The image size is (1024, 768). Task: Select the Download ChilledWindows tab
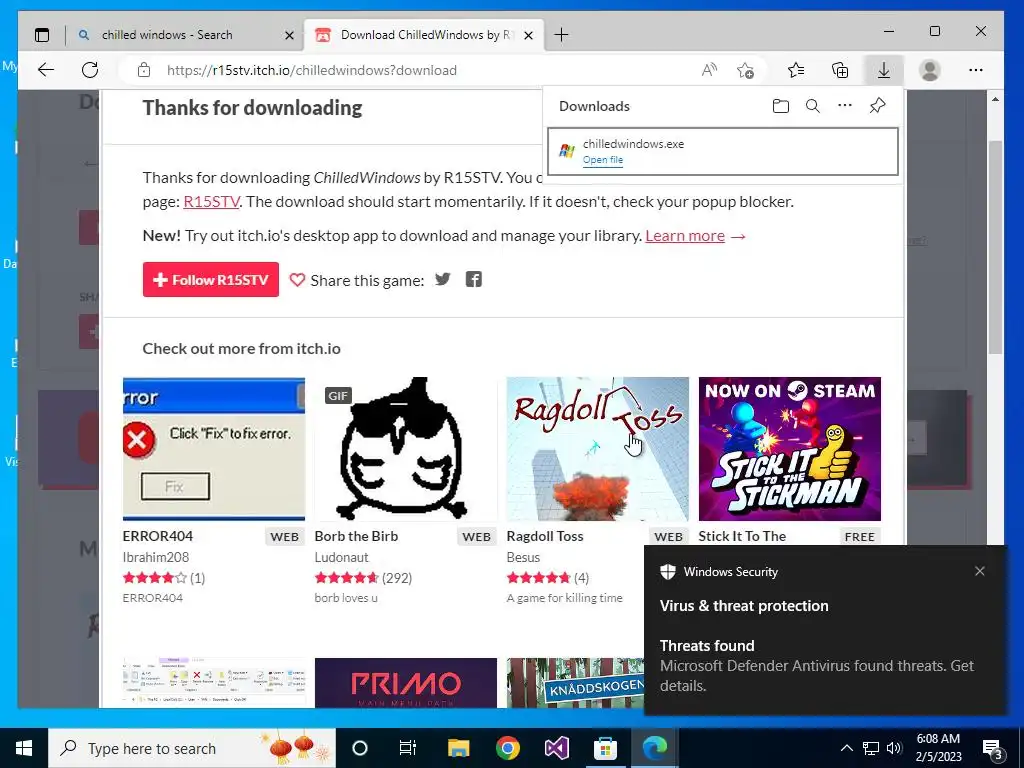tap(421, 35)
